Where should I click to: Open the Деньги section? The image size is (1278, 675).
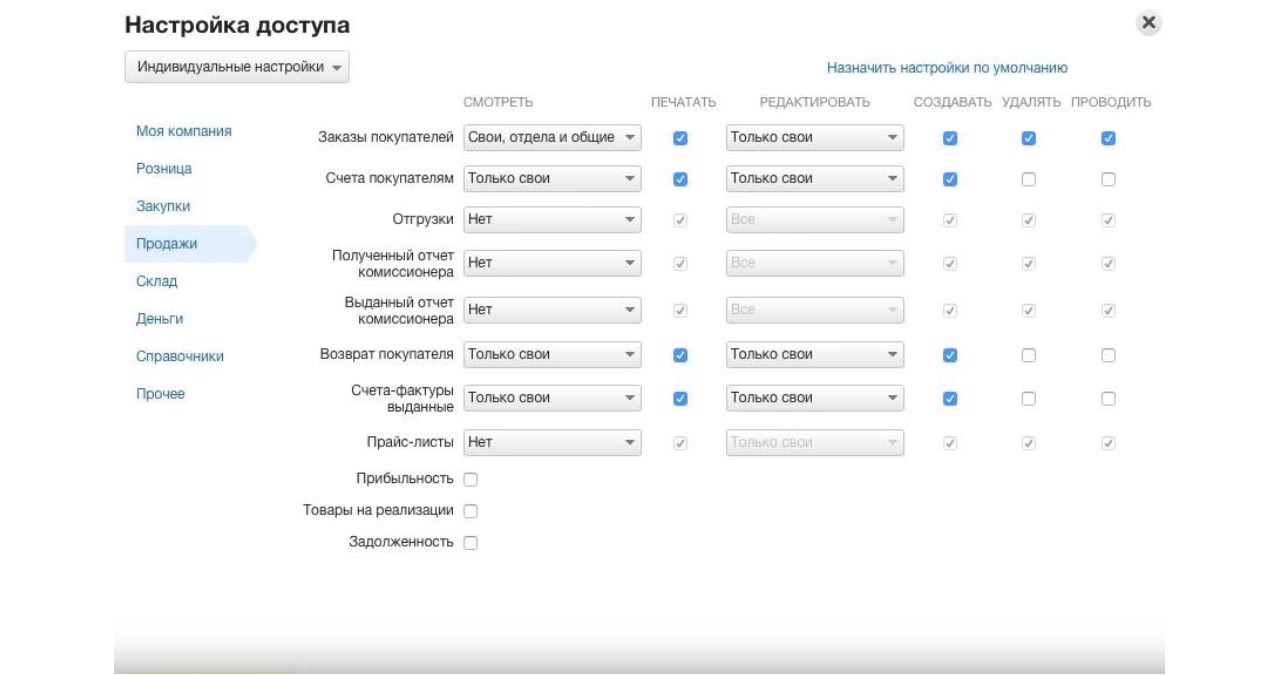tap(160, 319)
